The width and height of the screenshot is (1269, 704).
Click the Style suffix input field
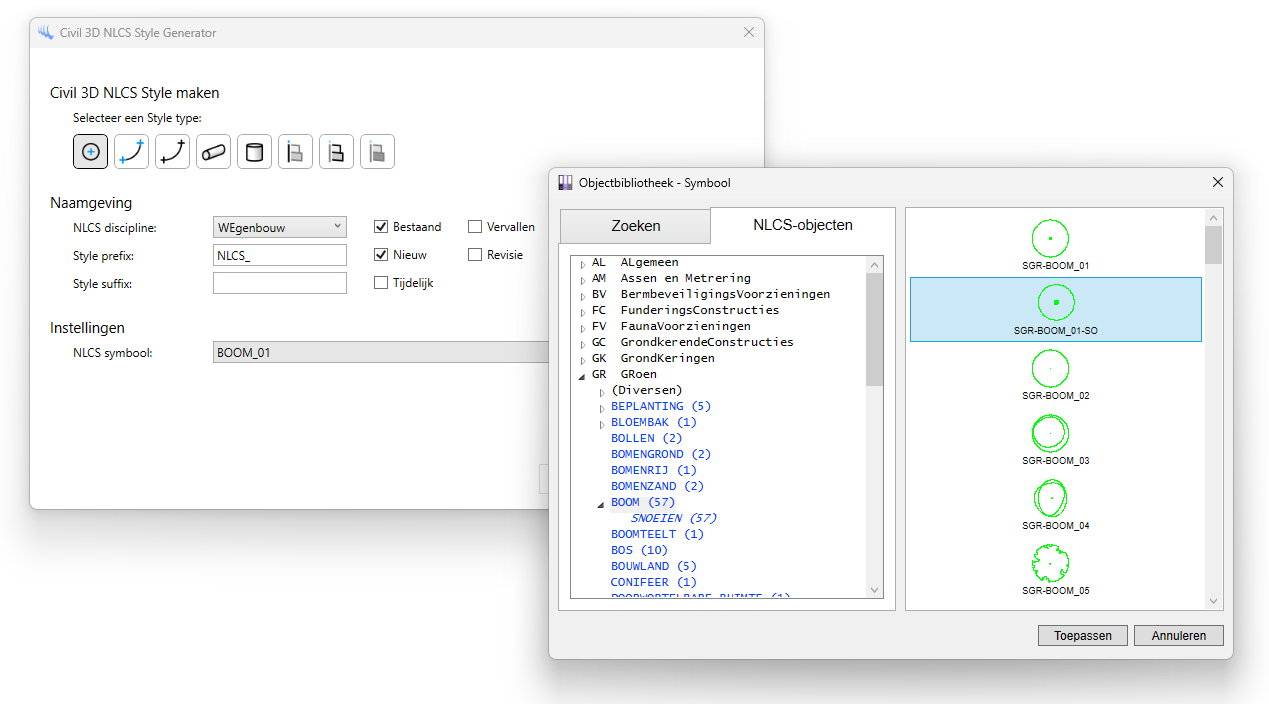279,283
